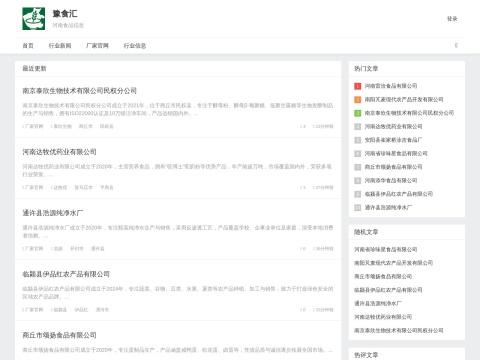Open 安阳县崔家桥 食品厂 entry in 热门文章
The height and width of the screenshot is (360, 480).
393,140
